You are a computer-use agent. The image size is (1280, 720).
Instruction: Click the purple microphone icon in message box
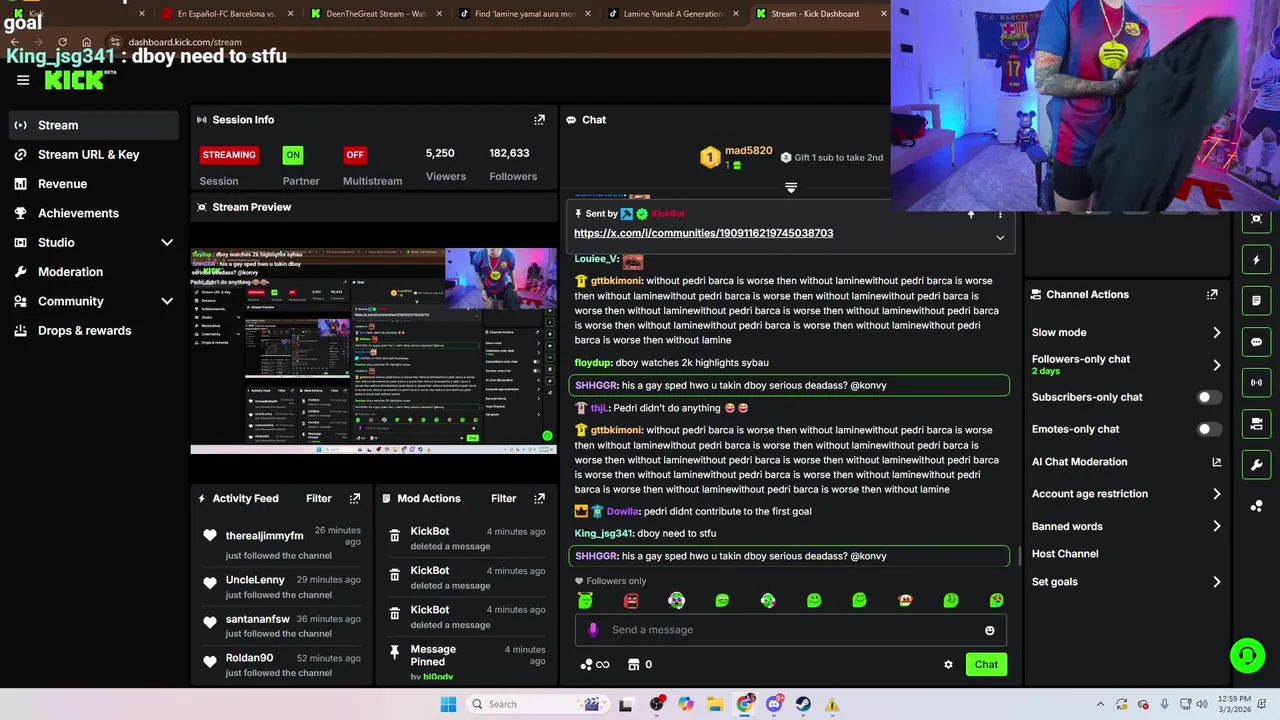point(593,630)
